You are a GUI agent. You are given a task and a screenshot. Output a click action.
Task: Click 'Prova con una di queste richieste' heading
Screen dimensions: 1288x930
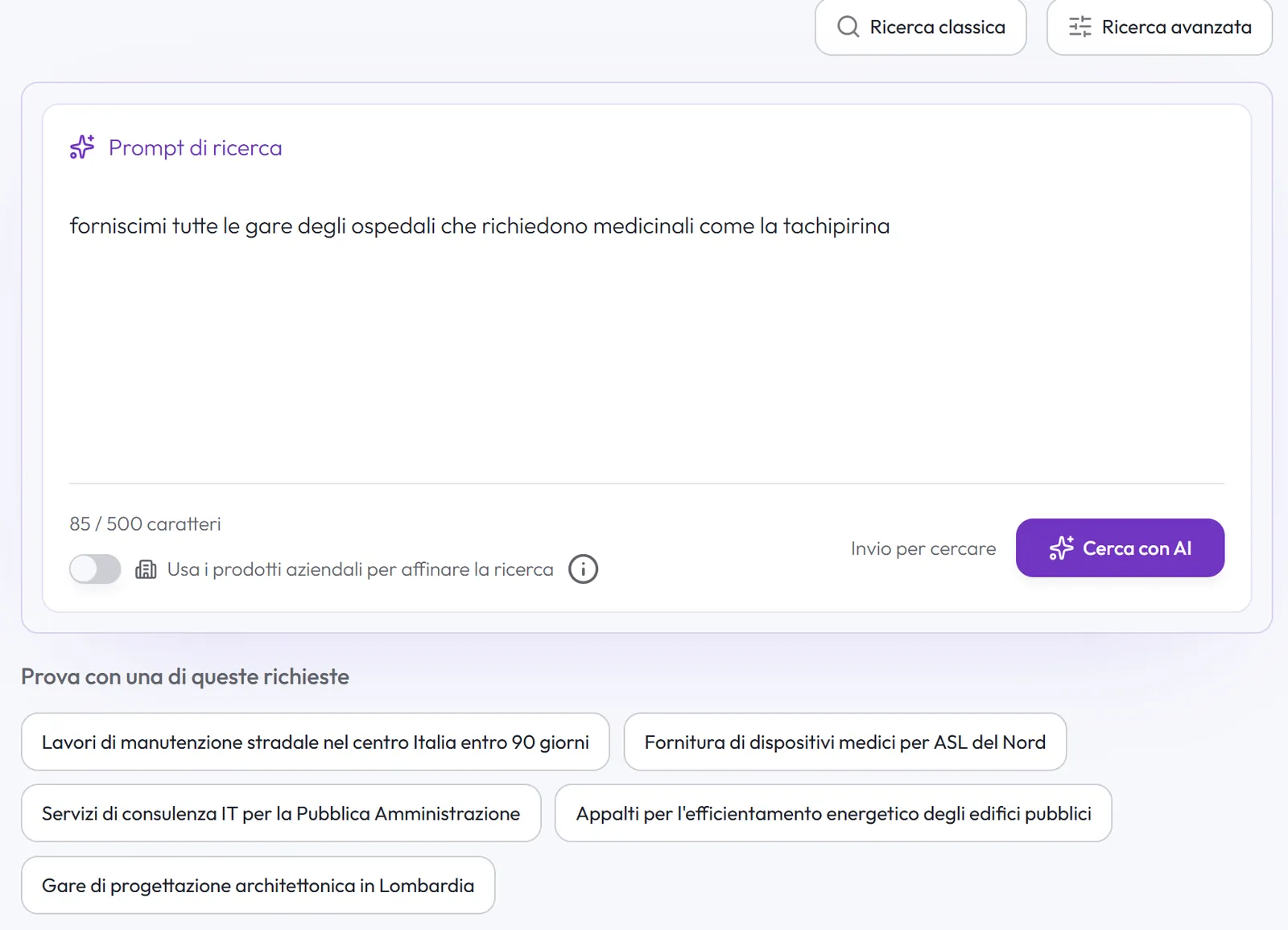(185, 676)
